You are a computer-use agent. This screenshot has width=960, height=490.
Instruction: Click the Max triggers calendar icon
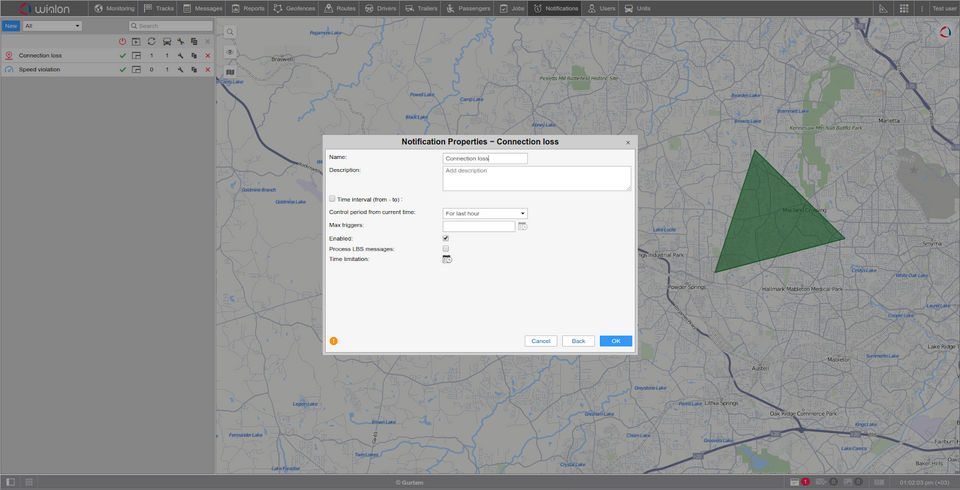[522, 227]
